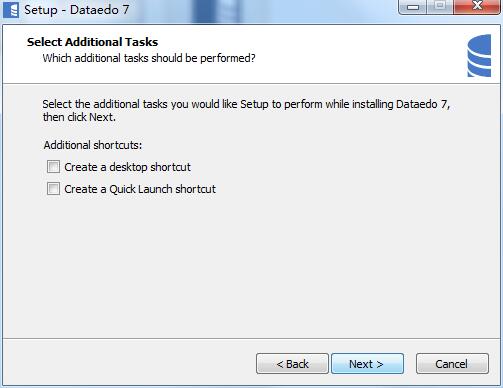The image size is (503, 388).
Task: Minimize the Setup window
Action: (413, 7)
